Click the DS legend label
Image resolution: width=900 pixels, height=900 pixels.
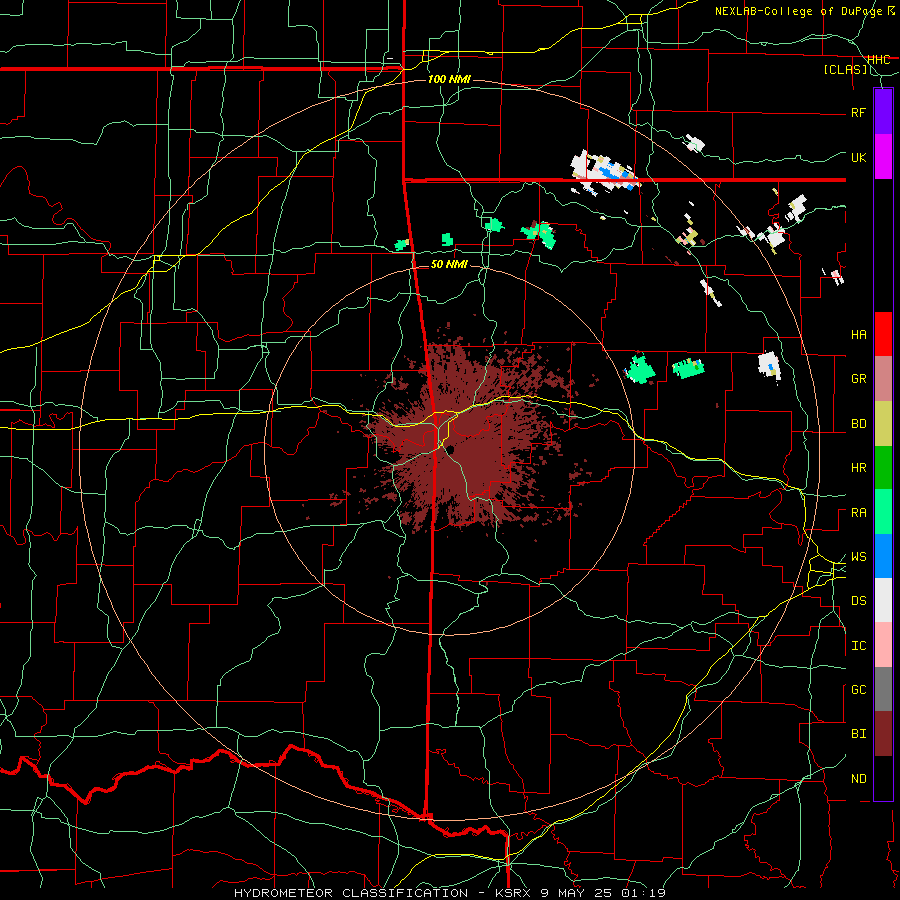coord(859,601)
